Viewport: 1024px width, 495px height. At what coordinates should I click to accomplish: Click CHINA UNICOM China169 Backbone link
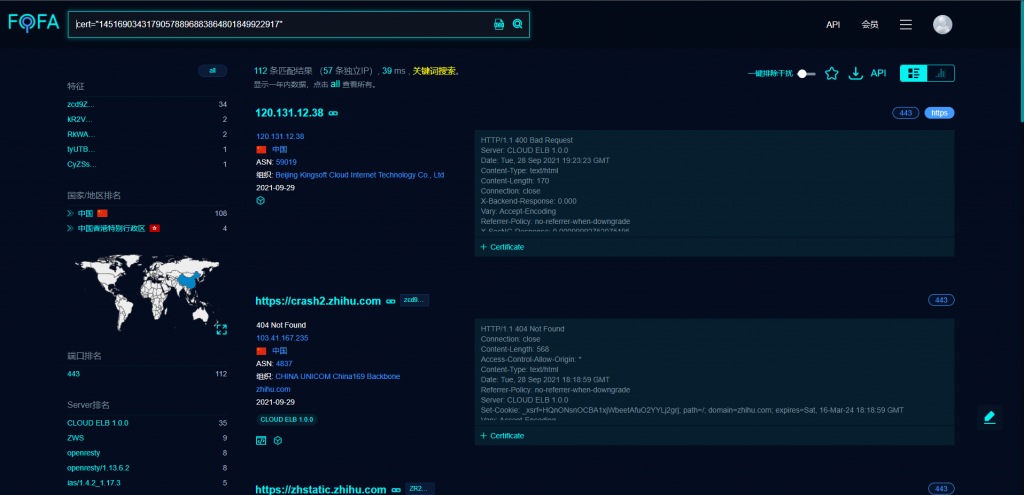338,377
